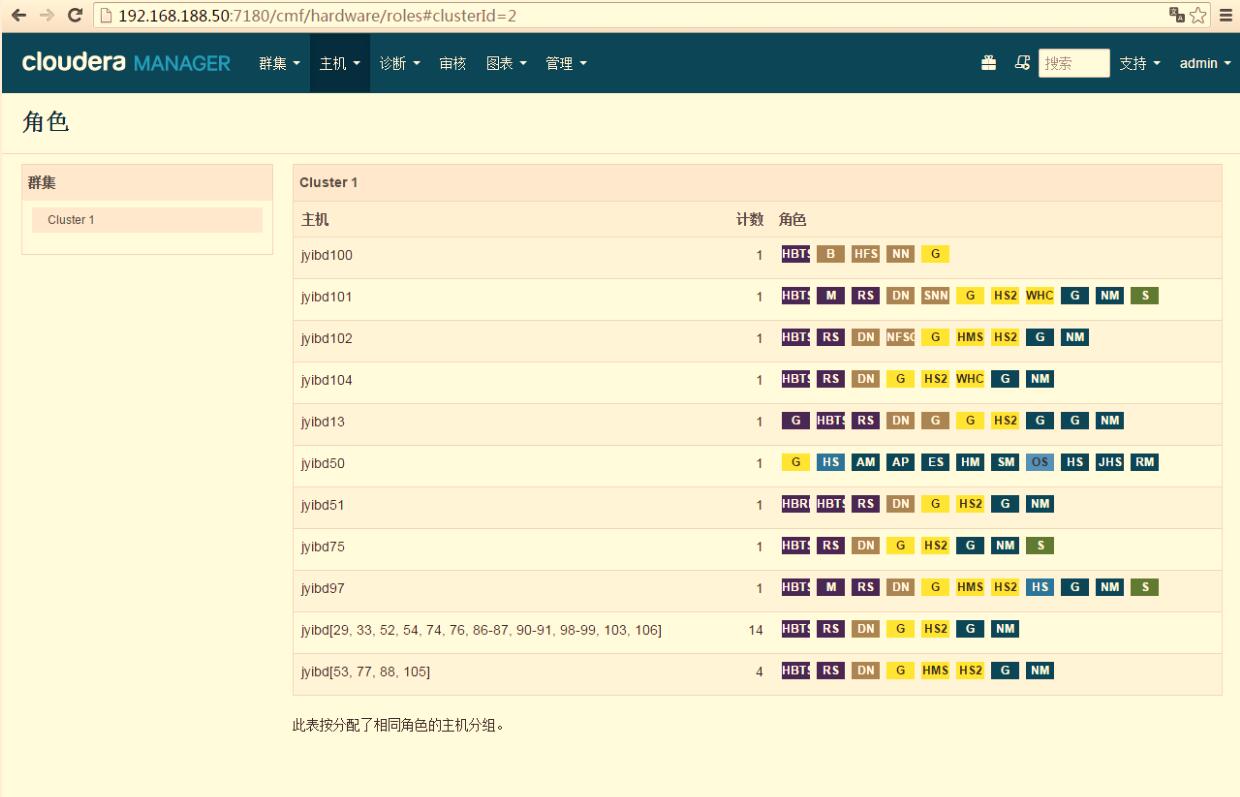Expand the admin user dropdown
The width and height of the screenshot is (1240, 797).
click(1204, 63)
